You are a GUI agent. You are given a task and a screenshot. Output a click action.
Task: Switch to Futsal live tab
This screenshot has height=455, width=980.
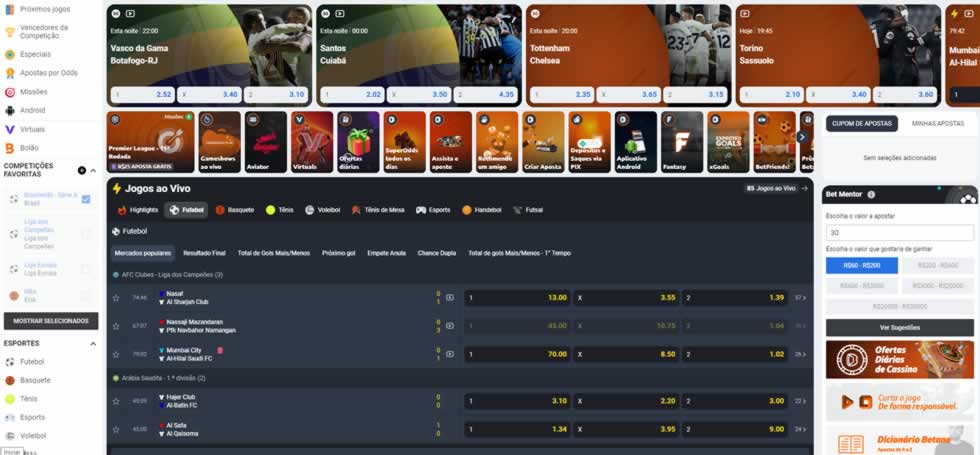click(528, 210)
